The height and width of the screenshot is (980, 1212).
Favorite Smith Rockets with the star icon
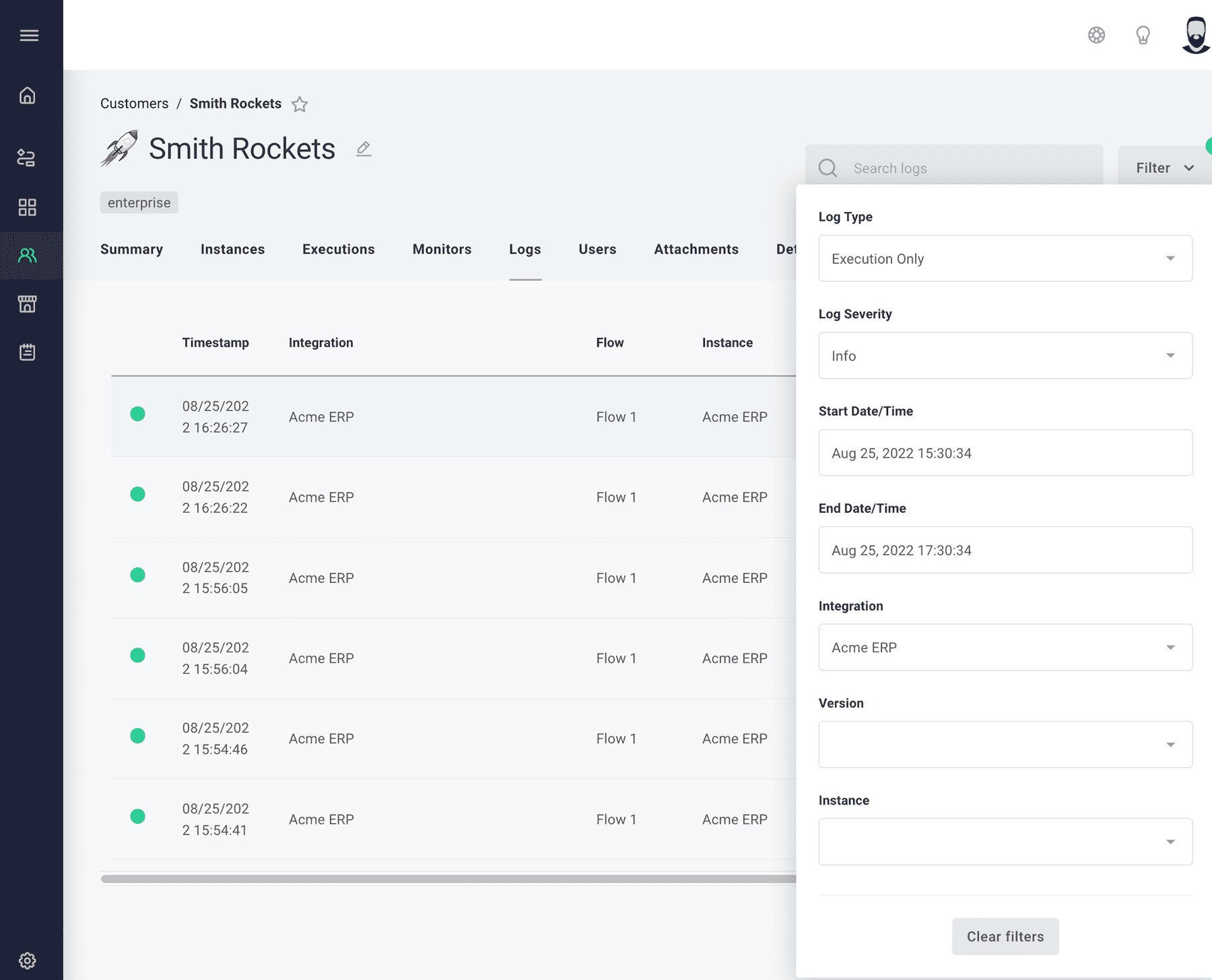coord(300,104)
